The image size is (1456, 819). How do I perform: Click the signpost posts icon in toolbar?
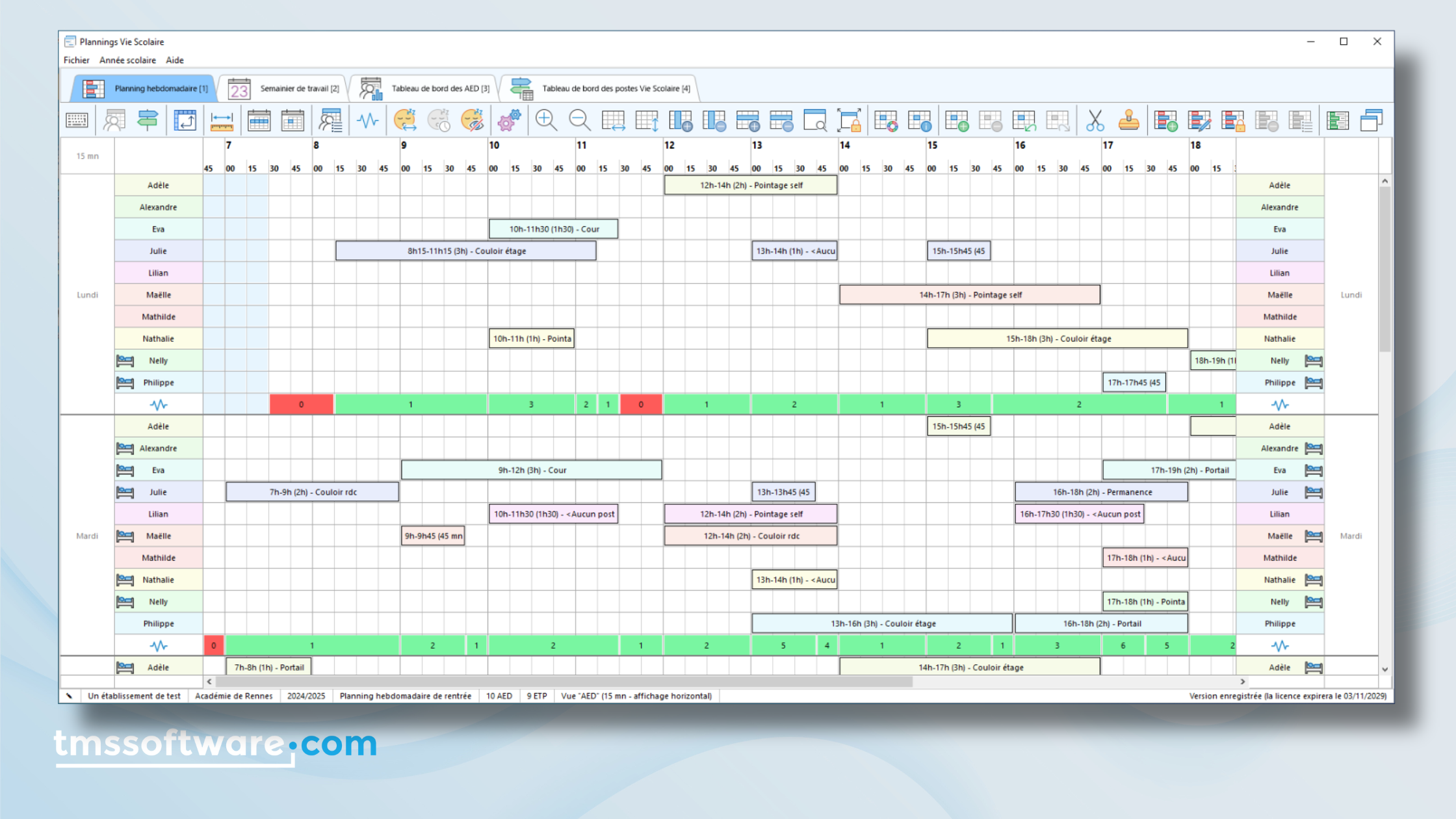(148, 120)
